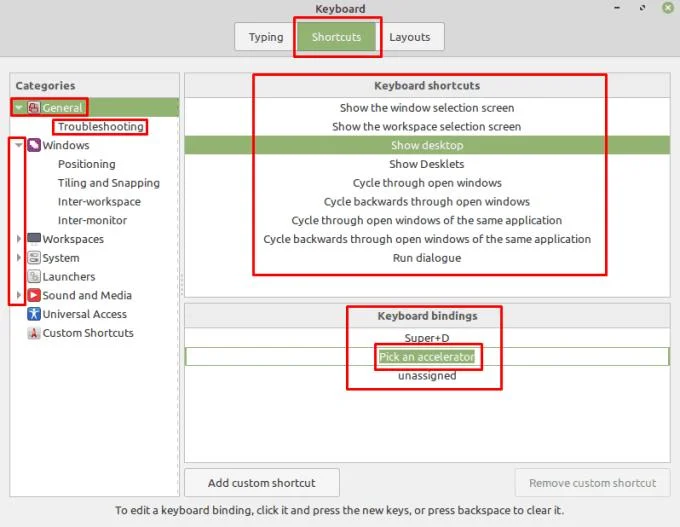The width and height of the screenshot is (680, 527).
Task: Select 'Cycle through open windows of the same application'
Action: click(x=427, y=220)
